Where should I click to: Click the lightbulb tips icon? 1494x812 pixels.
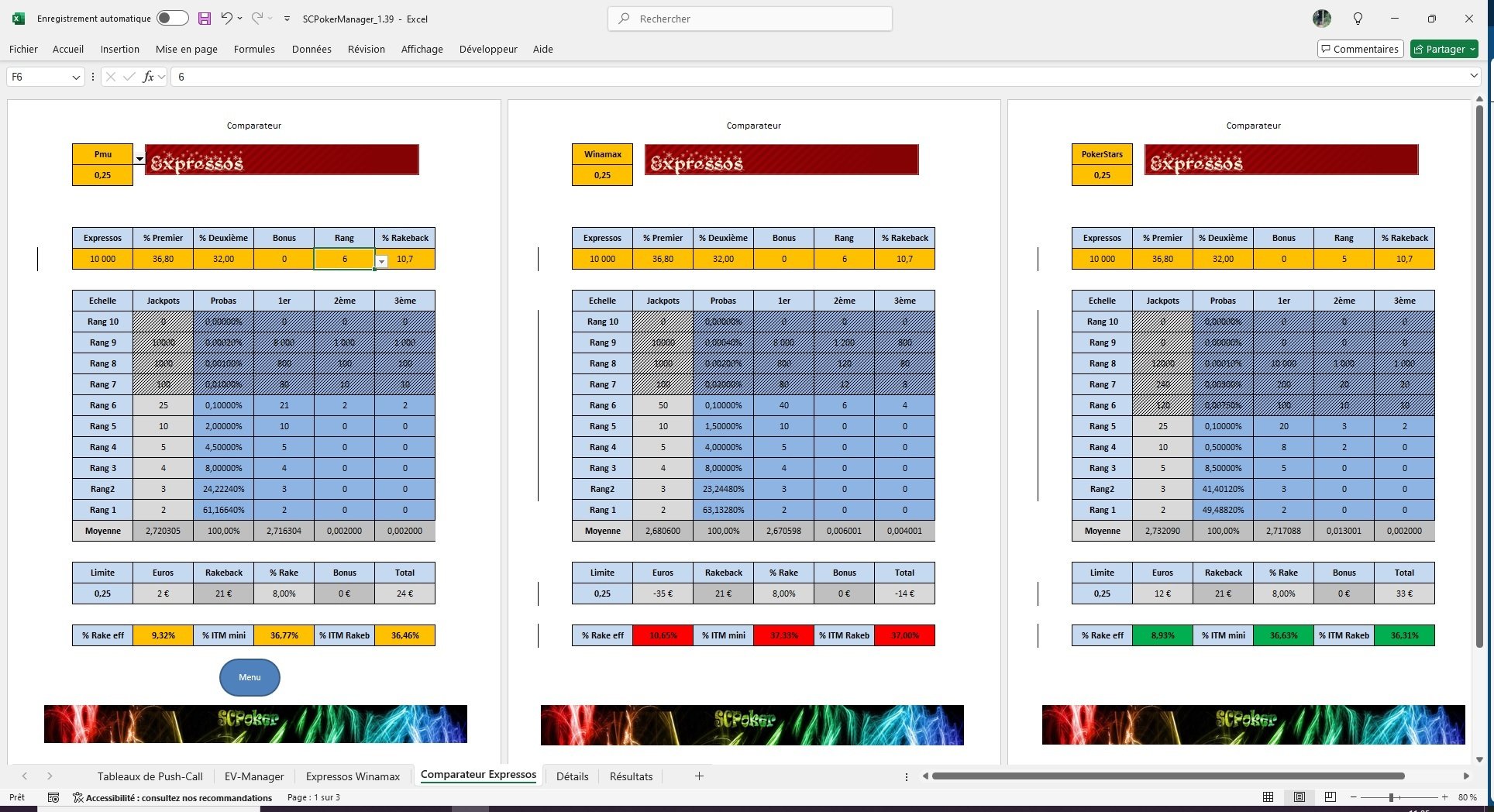point(1358,19)
